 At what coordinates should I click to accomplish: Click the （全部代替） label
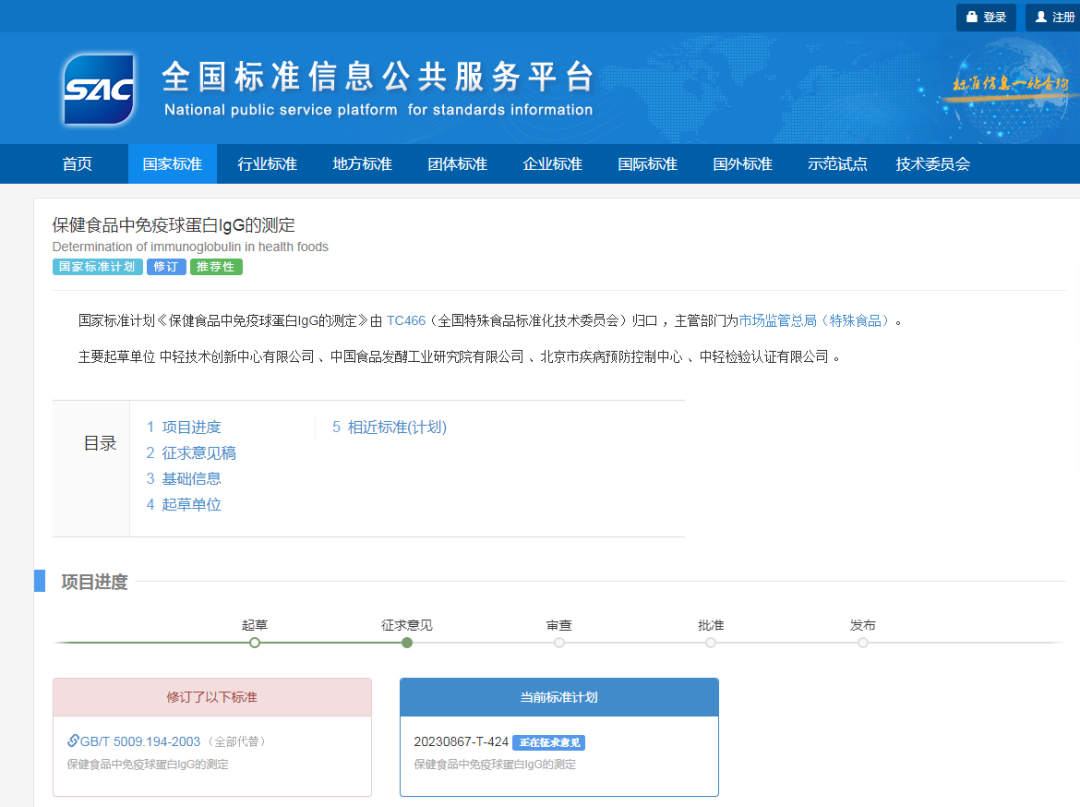238,742
